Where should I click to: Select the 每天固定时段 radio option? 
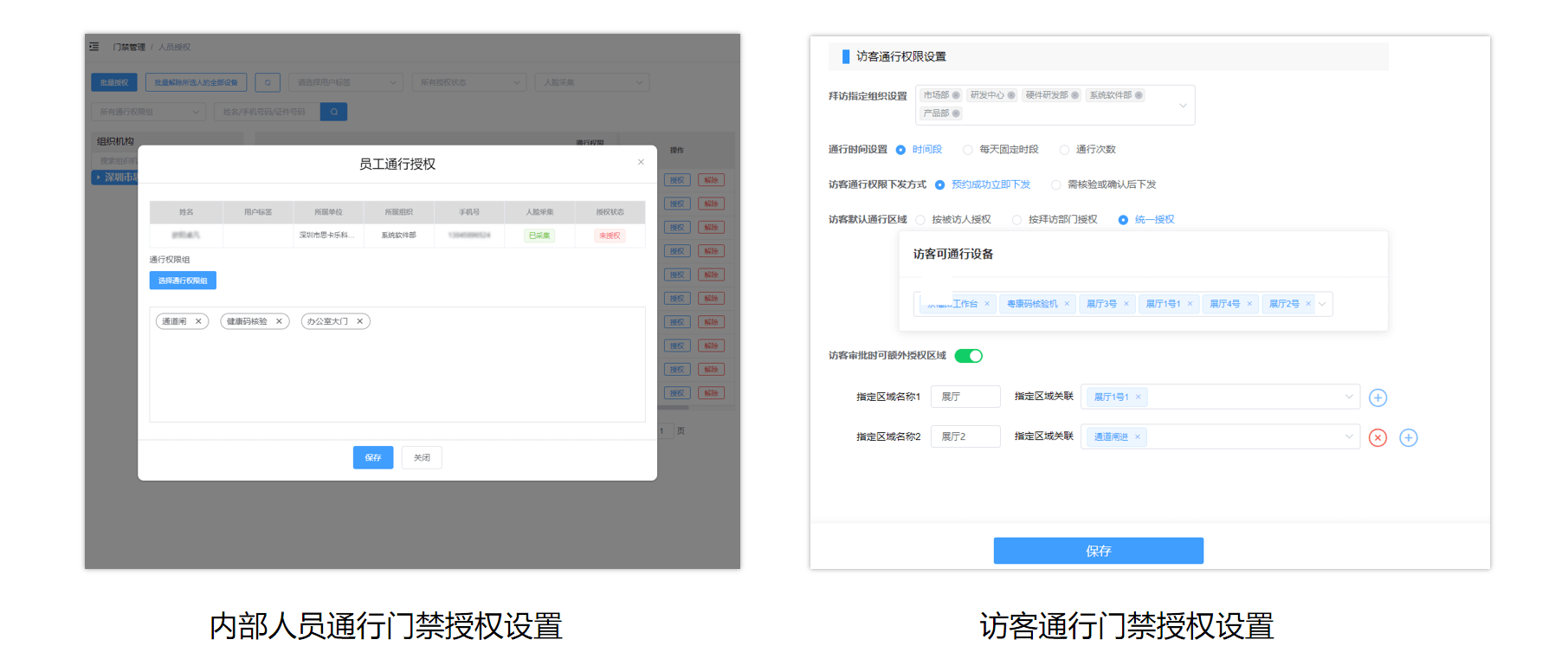point(968,150)
